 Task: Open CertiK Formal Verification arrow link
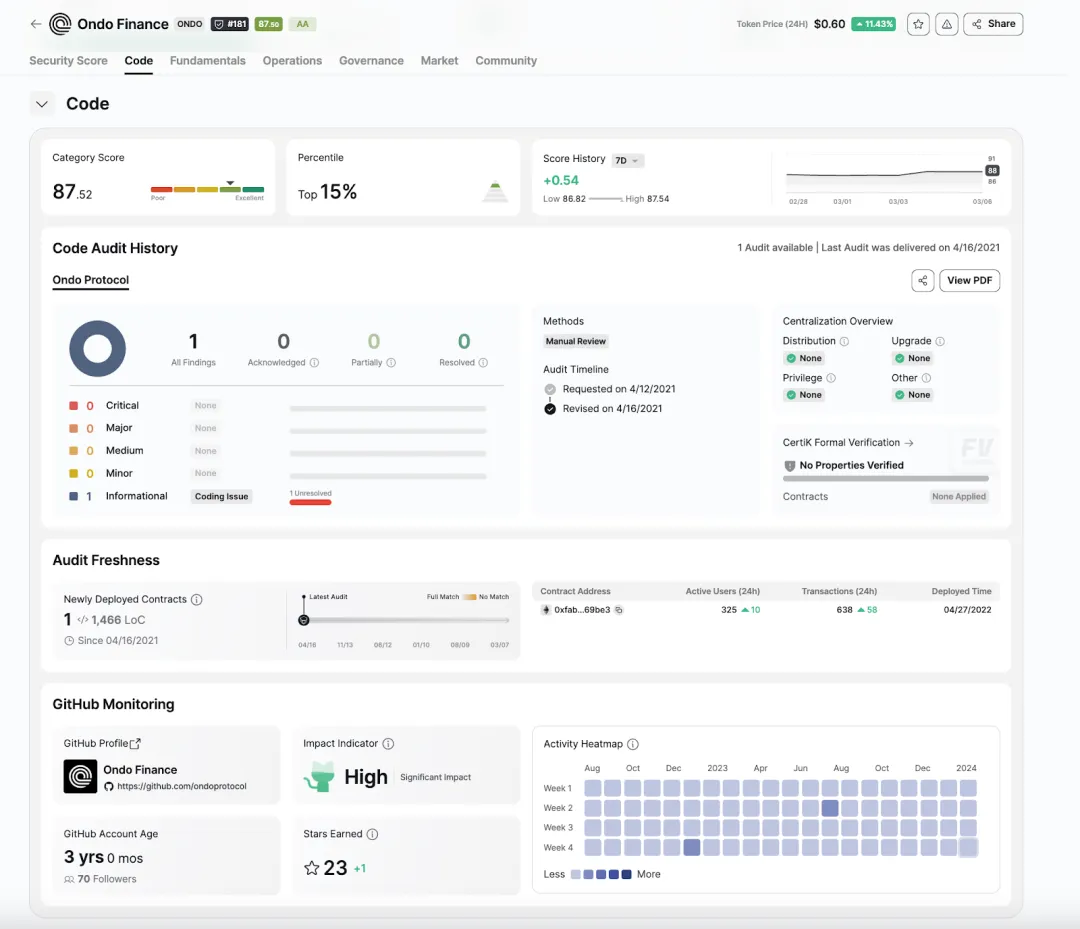tap(909, 442)
